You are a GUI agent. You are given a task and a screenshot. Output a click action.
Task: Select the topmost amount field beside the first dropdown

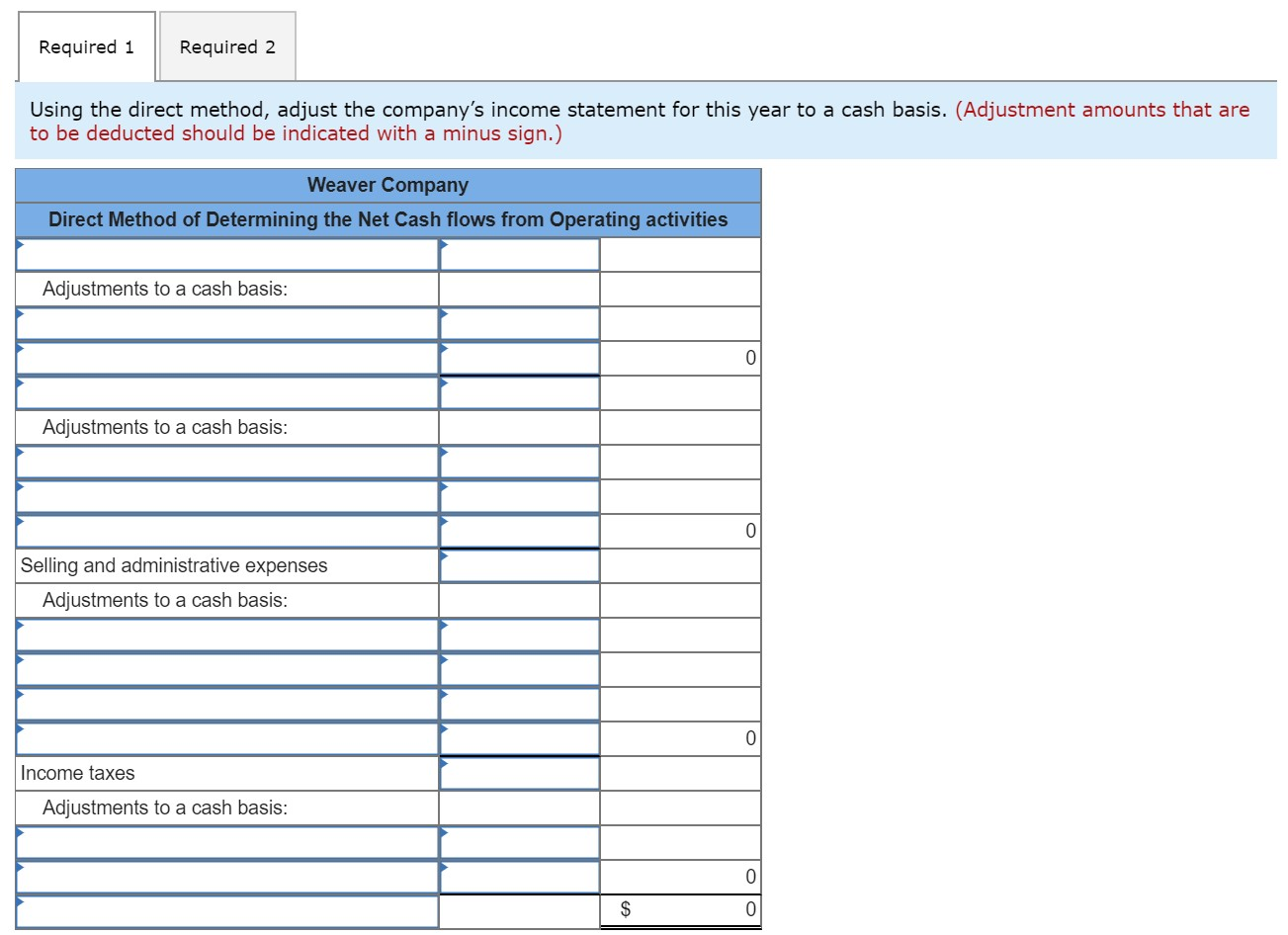[x=520, y=255]
